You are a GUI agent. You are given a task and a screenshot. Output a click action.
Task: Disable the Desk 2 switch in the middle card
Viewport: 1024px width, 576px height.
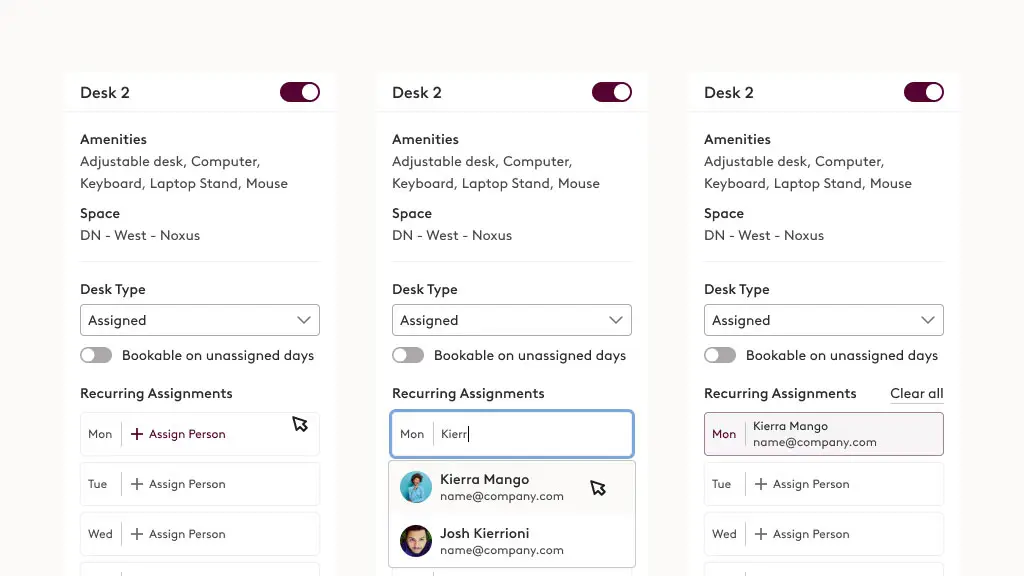pos(612,92)
